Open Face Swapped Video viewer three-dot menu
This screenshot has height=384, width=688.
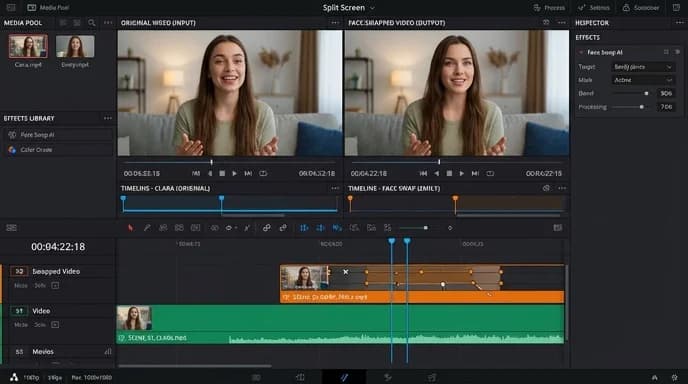(562, 23)
